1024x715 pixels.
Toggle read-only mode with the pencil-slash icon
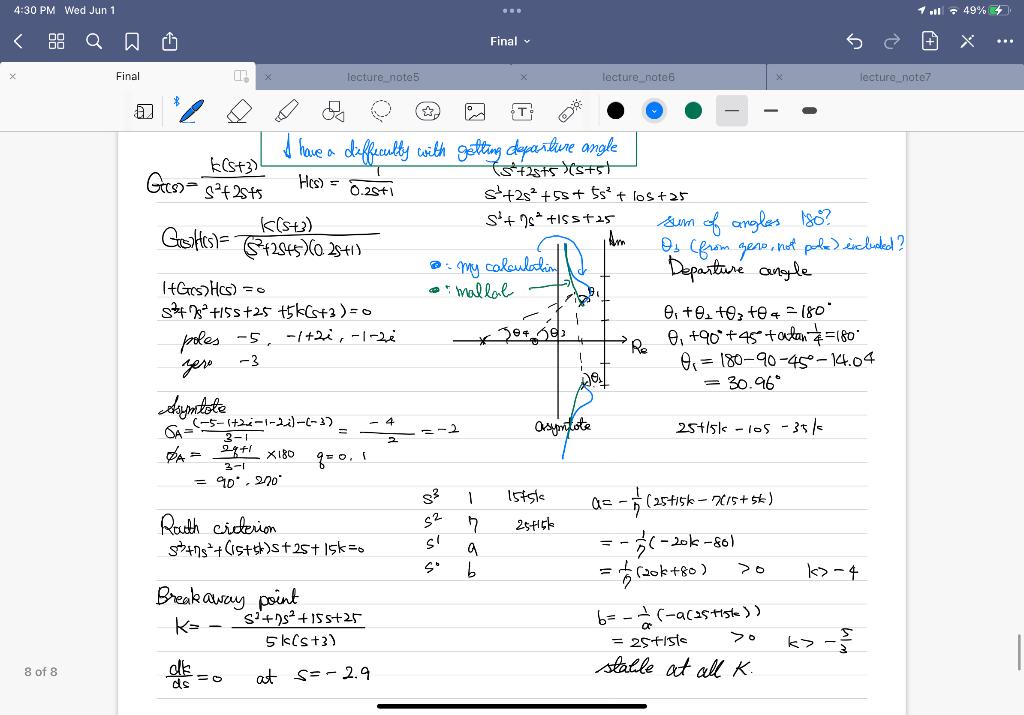pyautogui.click(x=967, y=42)
